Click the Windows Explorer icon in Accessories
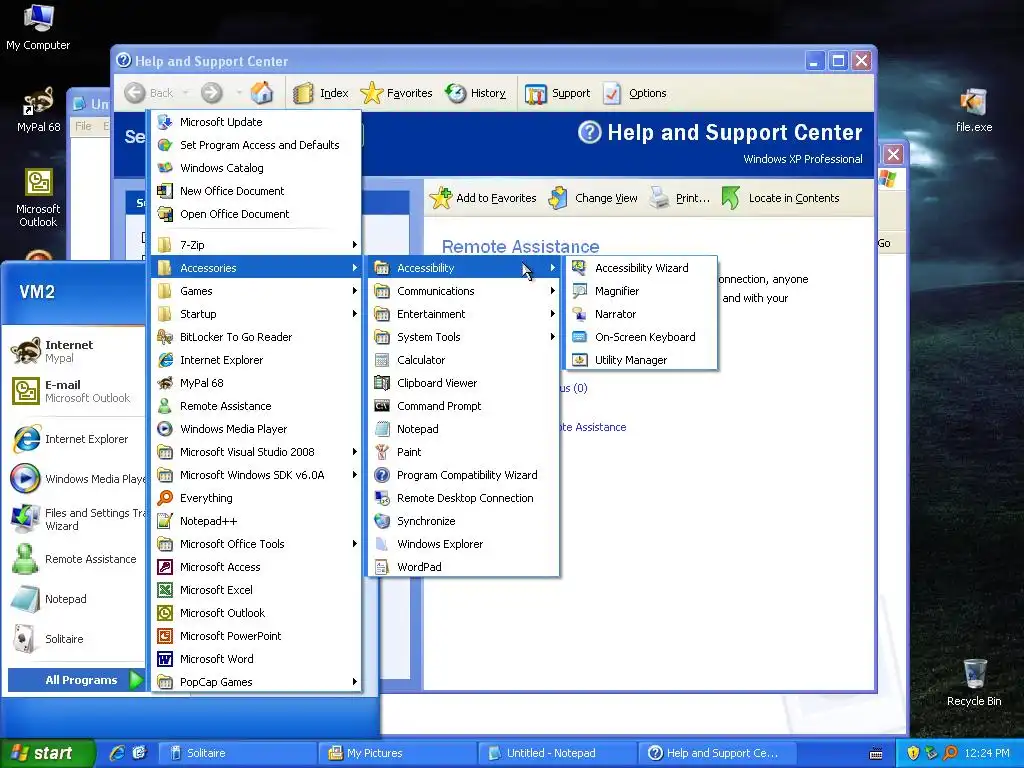The height and width of the screenshot is (768, 1024). point(382,544)
